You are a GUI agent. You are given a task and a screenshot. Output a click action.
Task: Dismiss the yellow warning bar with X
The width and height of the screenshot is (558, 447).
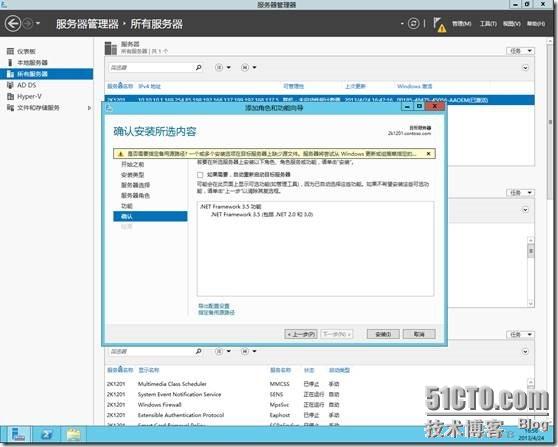(x=428, y=154)
